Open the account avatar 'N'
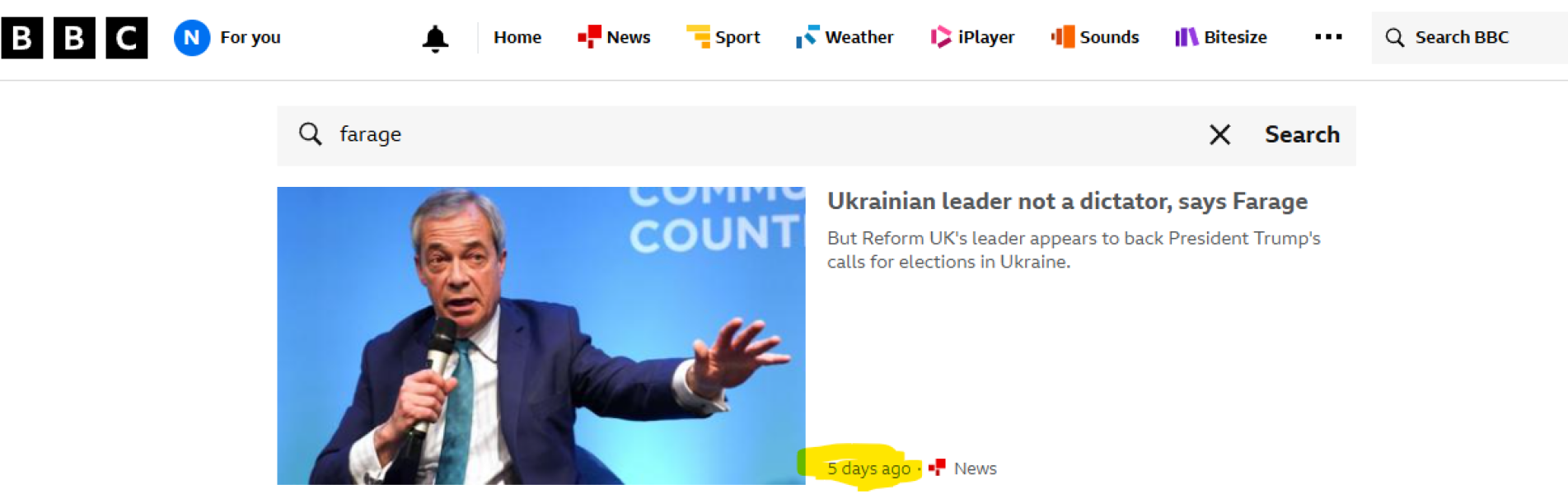The image size is (1568, 494). pyautogui.click(x=192, y=38)
